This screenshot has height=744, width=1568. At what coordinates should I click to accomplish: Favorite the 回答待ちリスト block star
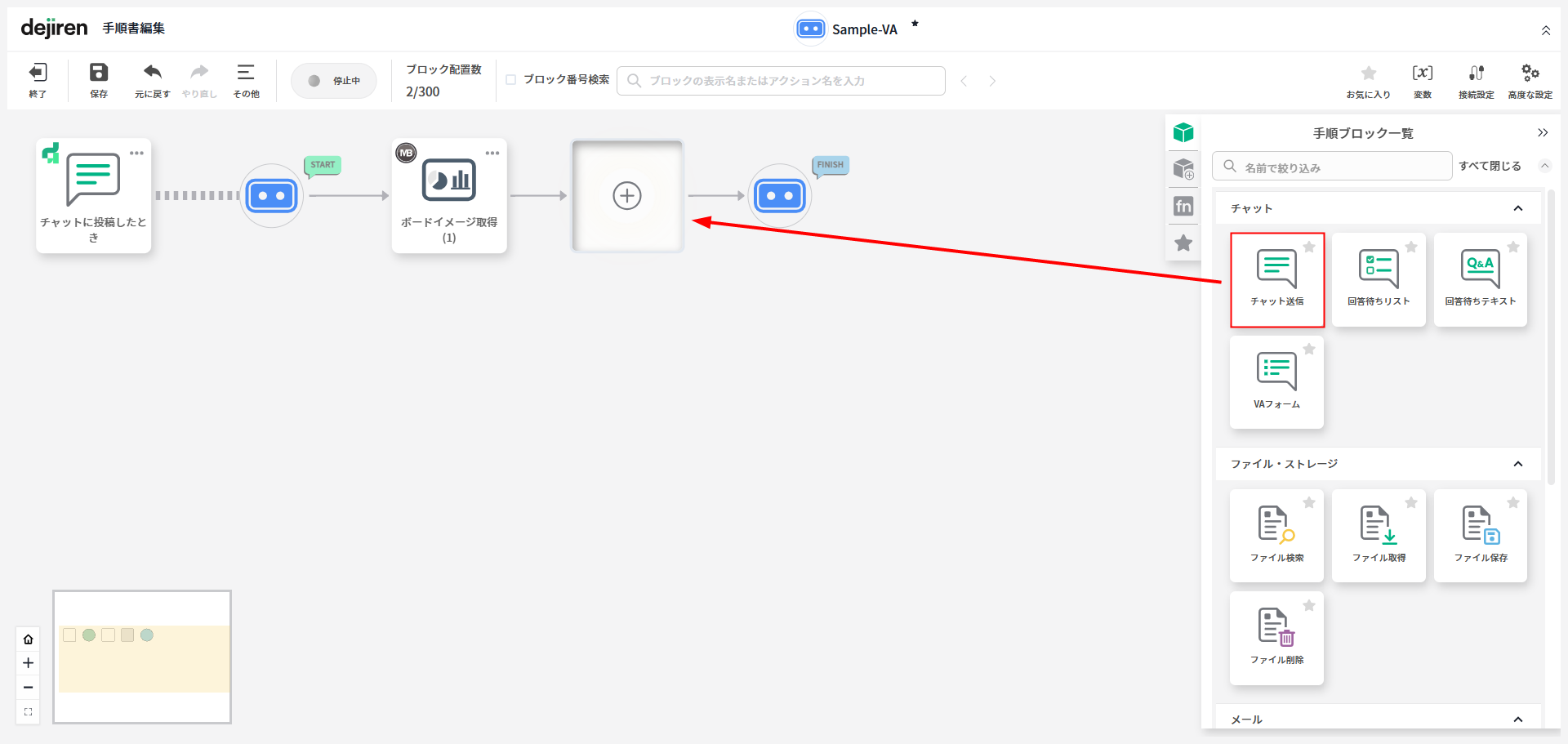1411,247
